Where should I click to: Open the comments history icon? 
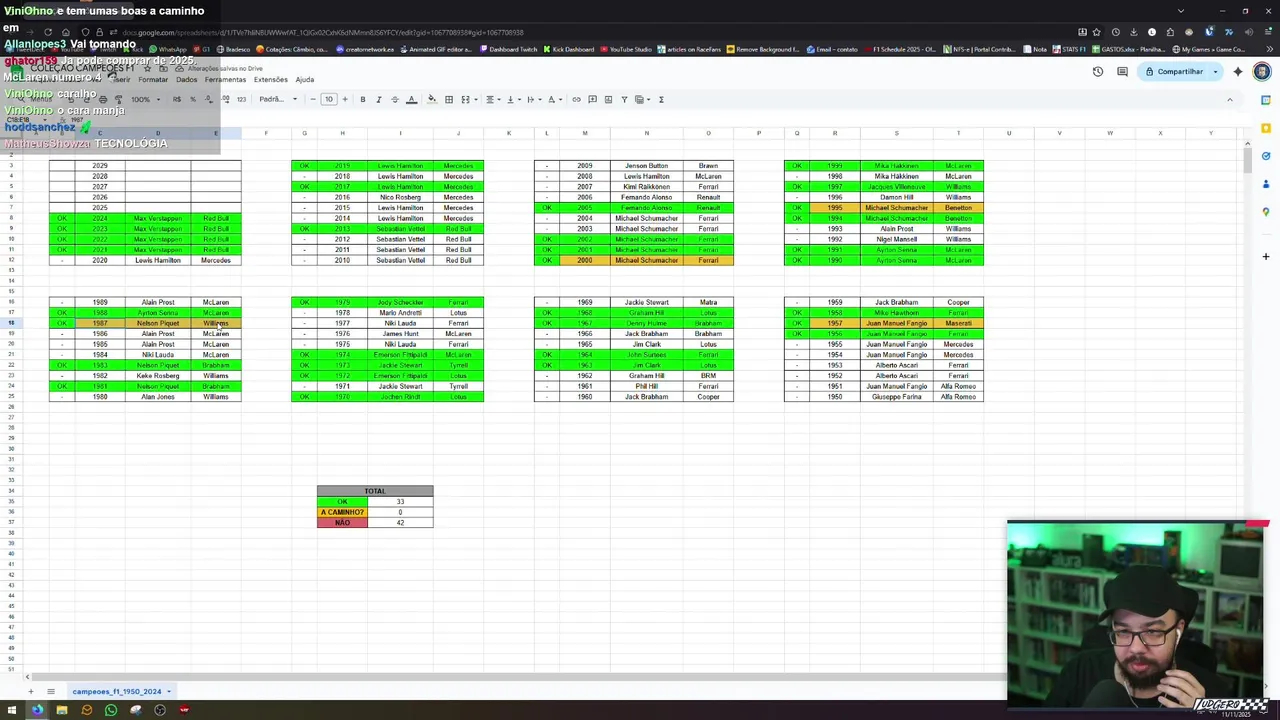click(1122, 71)
